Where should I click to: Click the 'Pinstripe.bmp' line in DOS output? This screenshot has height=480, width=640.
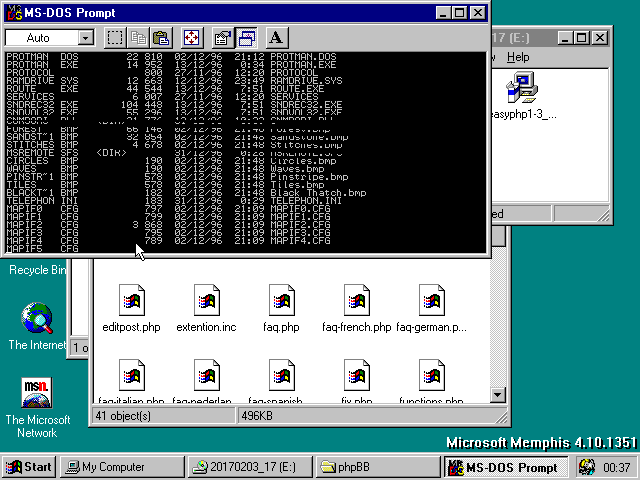pyautogui.click(x=177, y=177)
